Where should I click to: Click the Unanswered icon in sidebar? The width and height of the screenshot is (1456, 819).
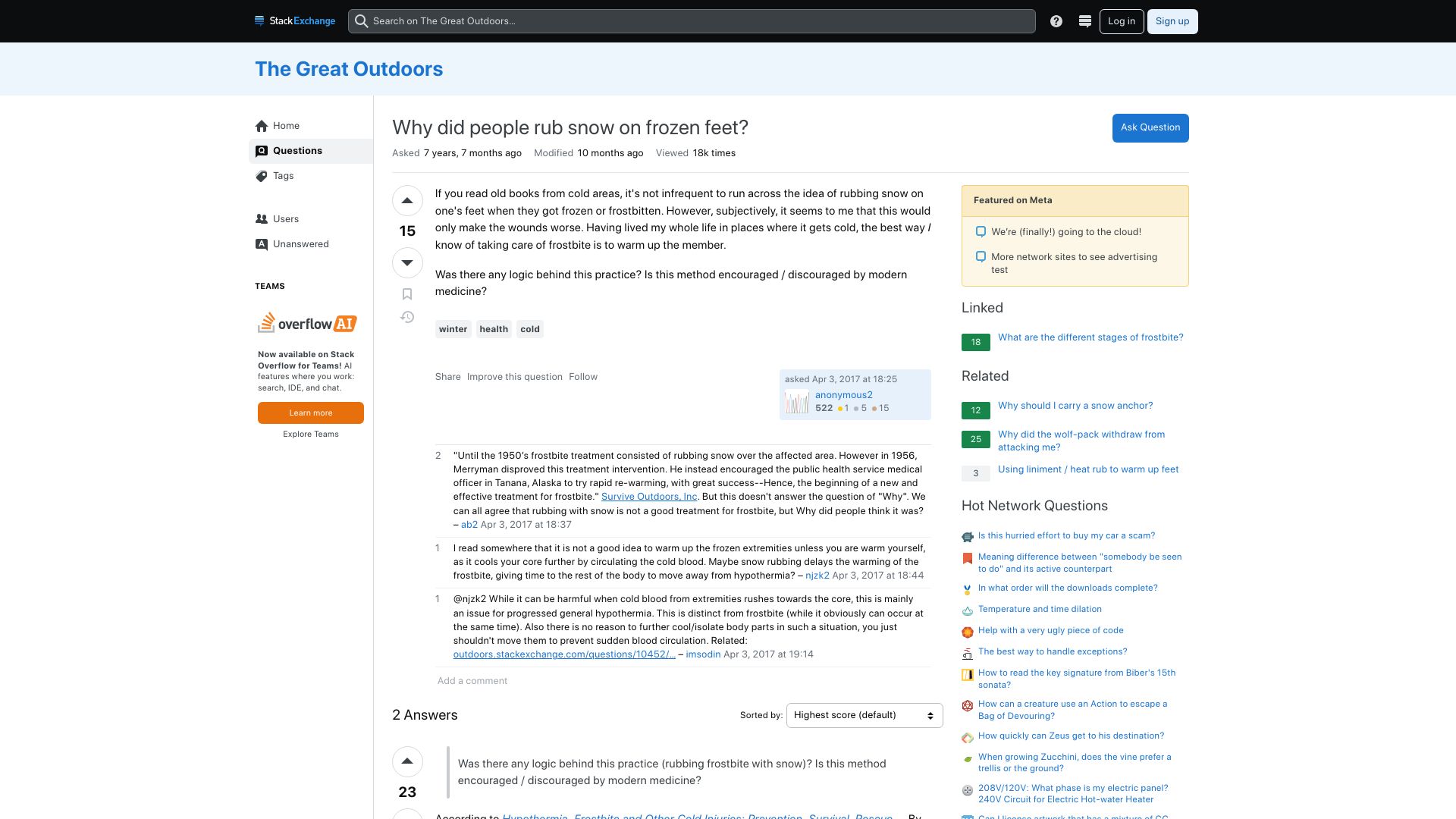pos(262,244)
